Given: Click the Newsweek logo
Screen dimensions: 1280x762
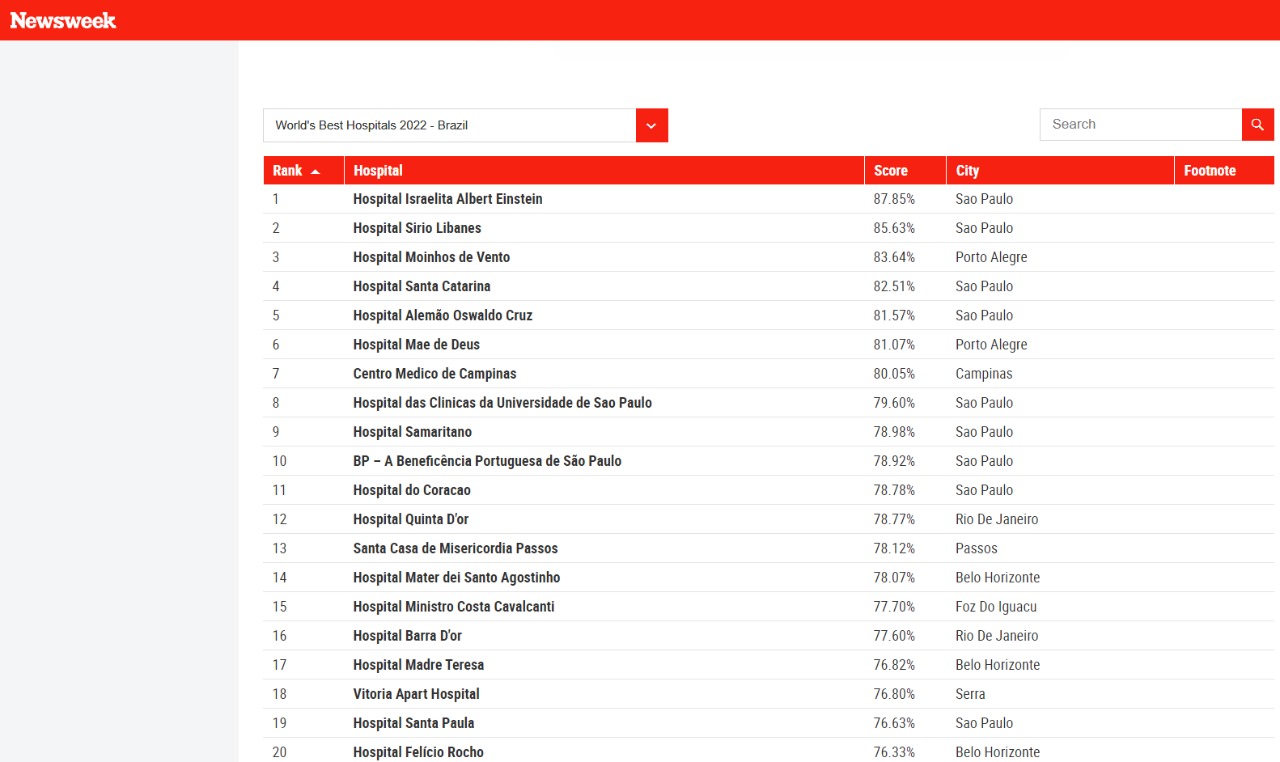Looking at the screenshot, I should pos(63,20).
